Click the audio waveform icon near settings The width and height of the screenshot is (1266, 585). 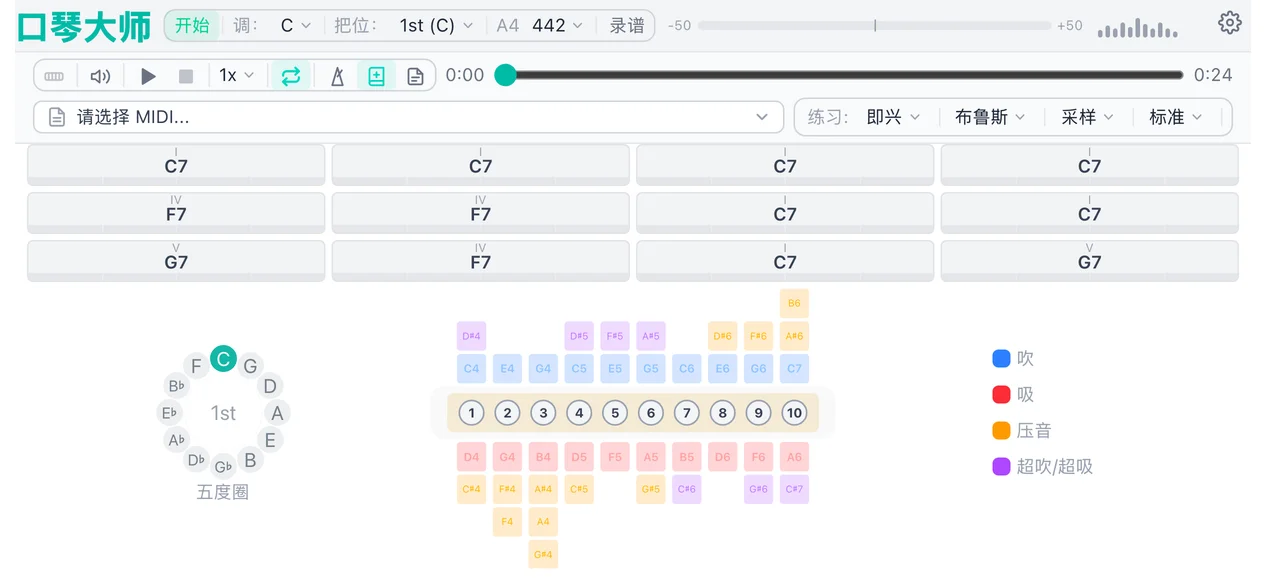pyautogui.click(x=1137, y=25)
